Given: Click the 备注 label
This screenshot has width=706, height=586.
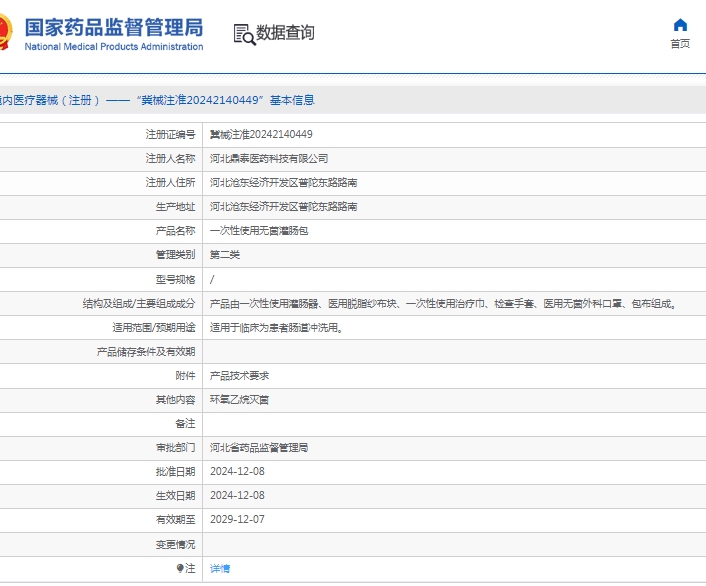Looking at the screenshot, I should (x=186, y=423).
